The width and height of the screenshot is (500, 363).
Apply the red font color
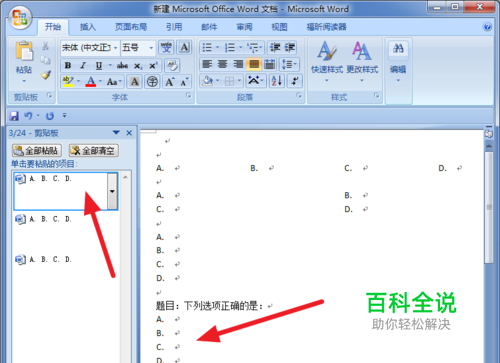click(91, 81)
